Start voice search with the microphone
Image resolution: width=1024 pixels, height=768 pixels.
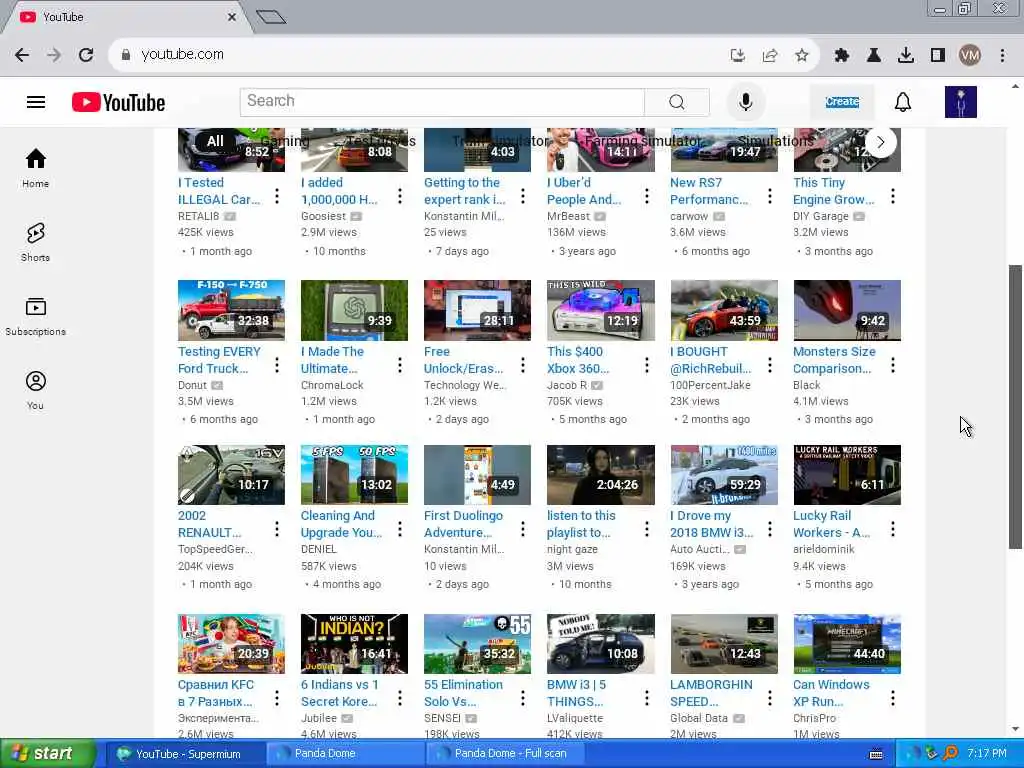(x=745, y=102)
